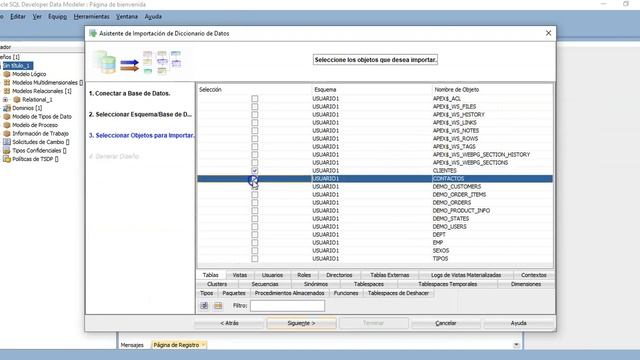
Task: Click step 2. Seleccionar Esquema/Base de D...
Action: 140,115
